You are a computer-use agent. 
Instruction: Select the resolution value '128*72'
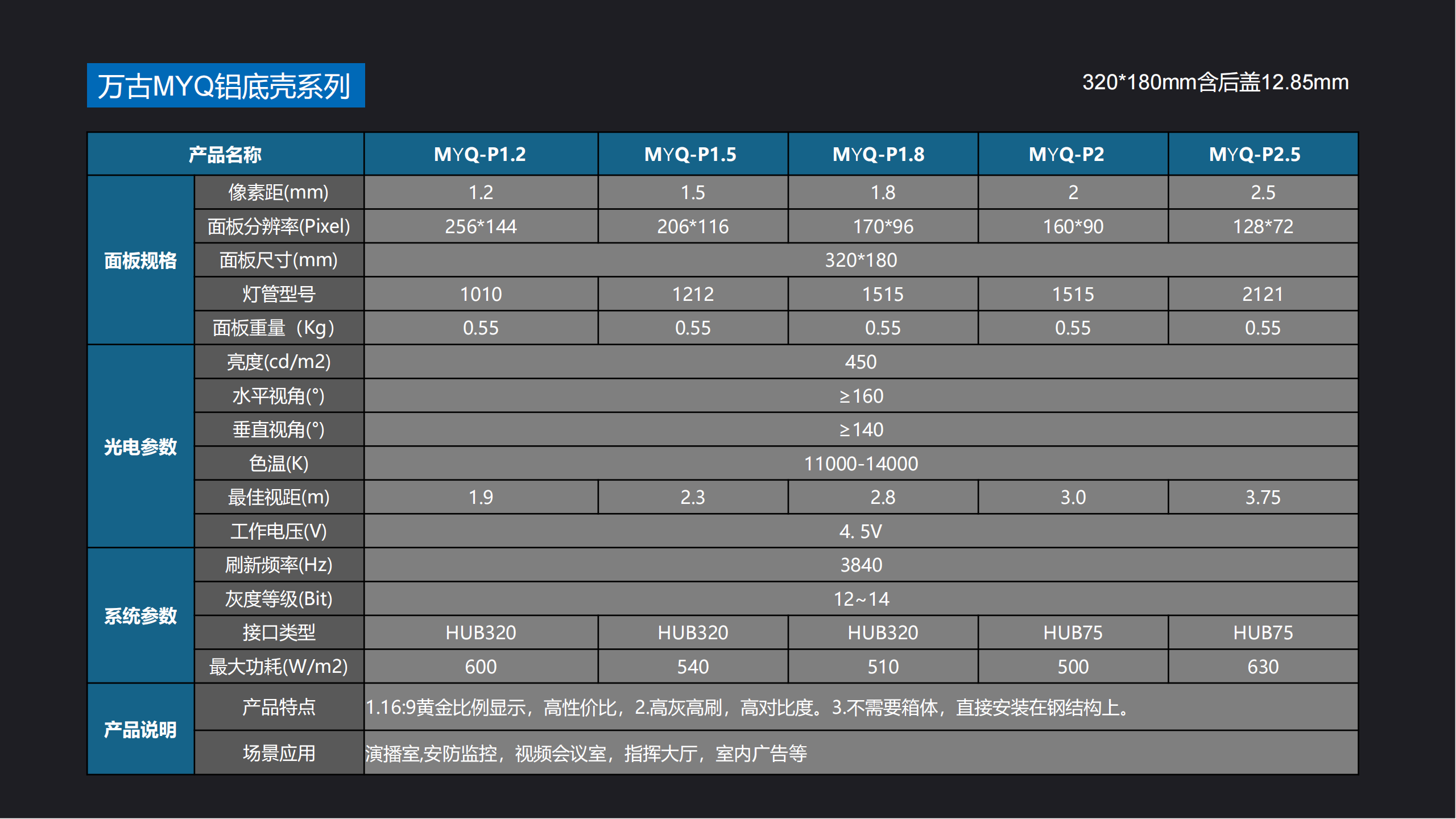[x=1263, y=226]
